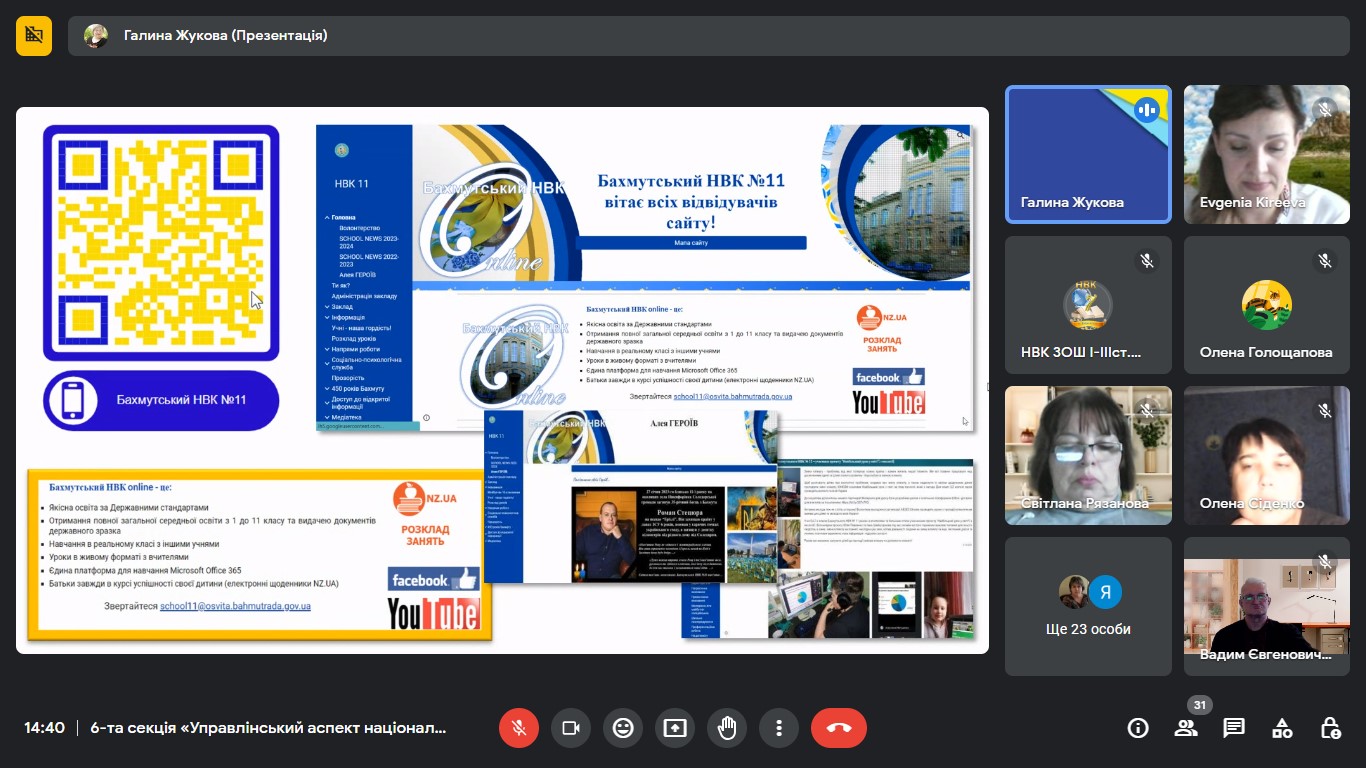This screenshot has height=768, width=1366.
Task: Click the present now screen-share button
Action: point(675,728)
